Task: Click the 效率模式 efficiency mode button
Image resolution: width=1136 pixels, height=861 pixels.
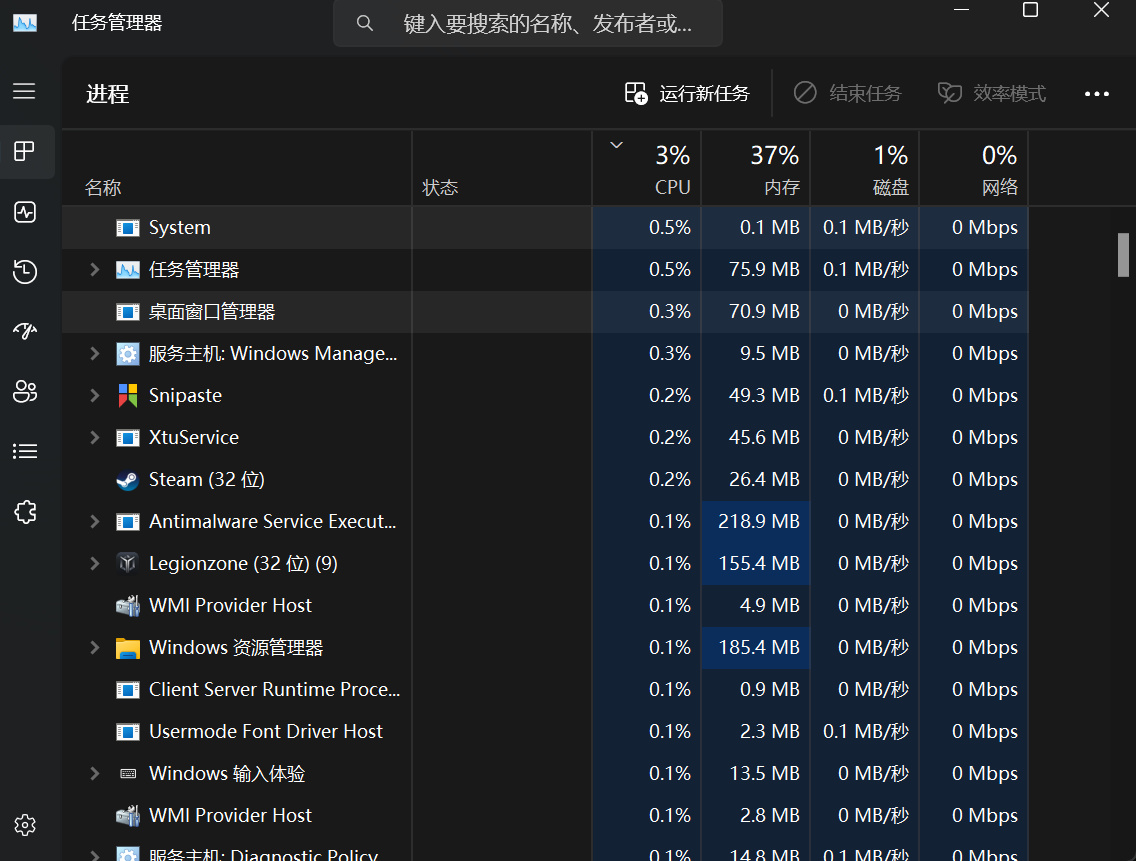Action: click(991, 93)
